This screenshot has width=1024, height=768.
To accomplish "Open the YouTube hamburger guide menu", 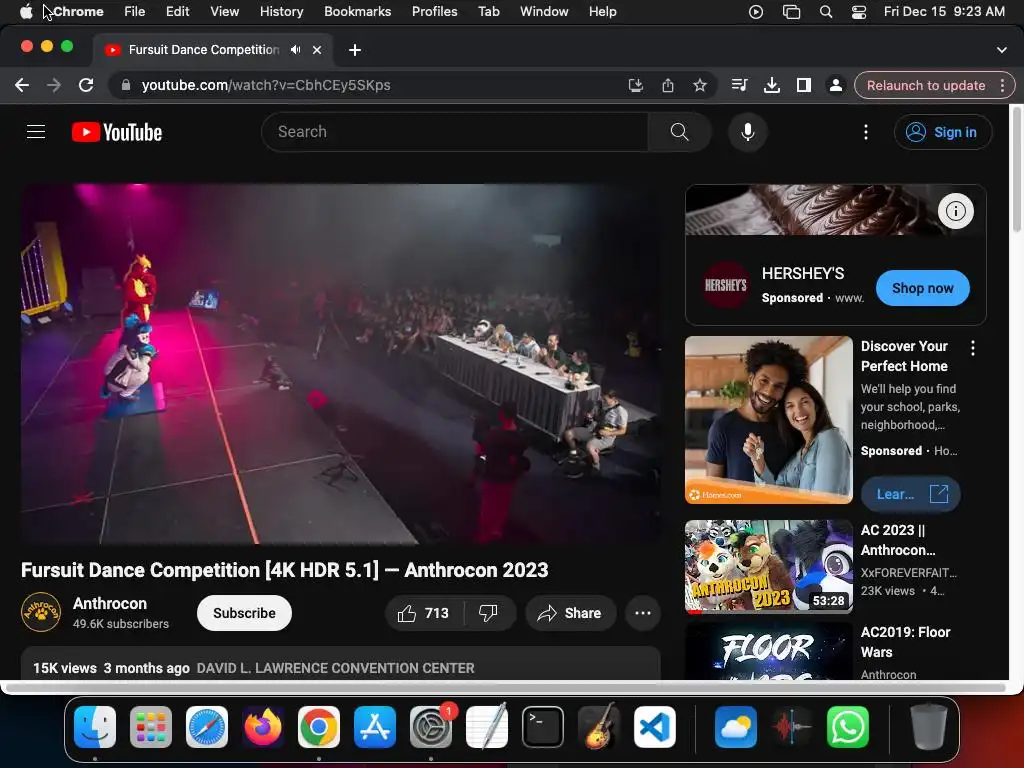I will [36, 132].
